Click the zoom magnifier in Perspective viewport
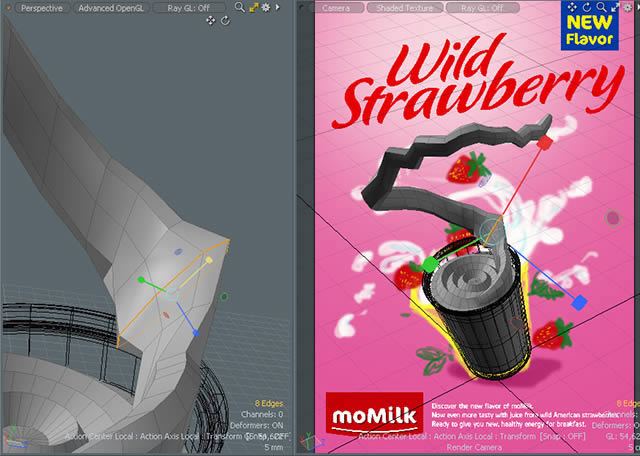The height and width of the screenshot is (456, 640). click(240, 7)
